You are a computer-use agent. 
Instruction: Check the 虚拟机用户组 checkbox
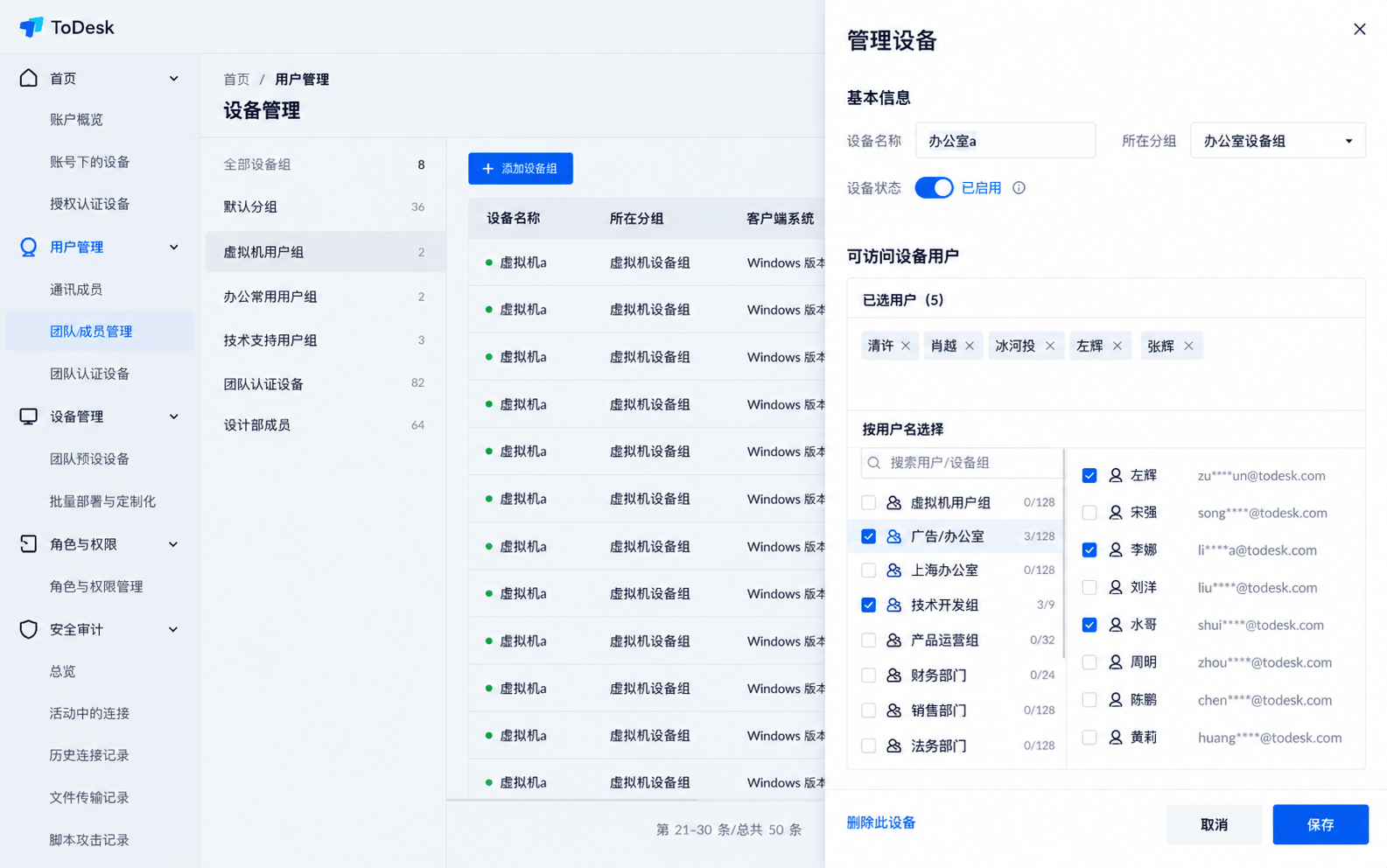(x=868, y=502)
